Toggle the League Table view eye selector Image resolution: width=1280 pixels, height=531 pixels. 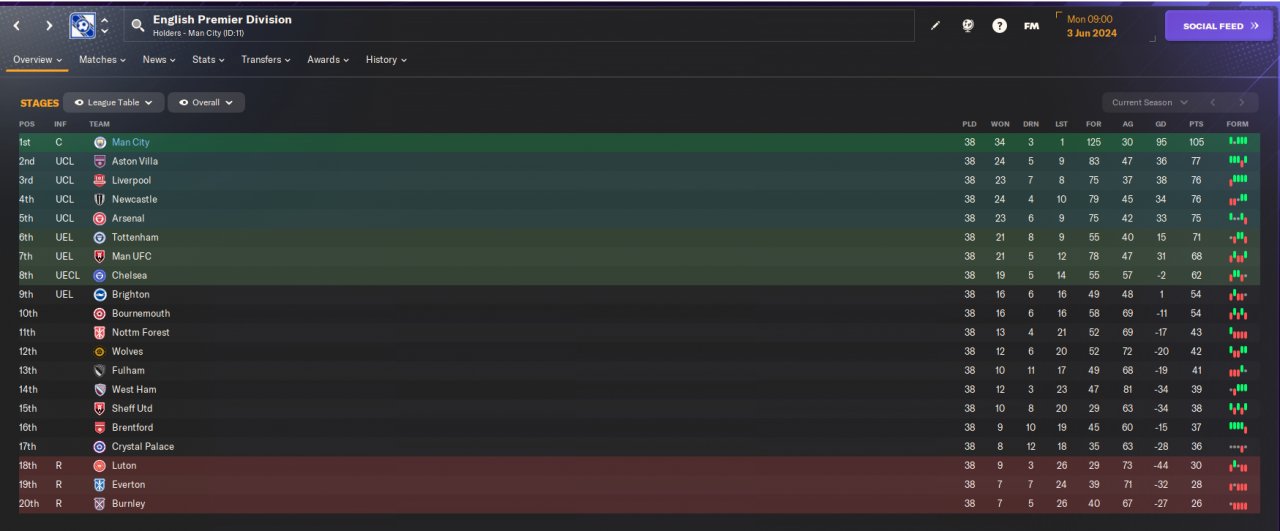click(113, 102)
